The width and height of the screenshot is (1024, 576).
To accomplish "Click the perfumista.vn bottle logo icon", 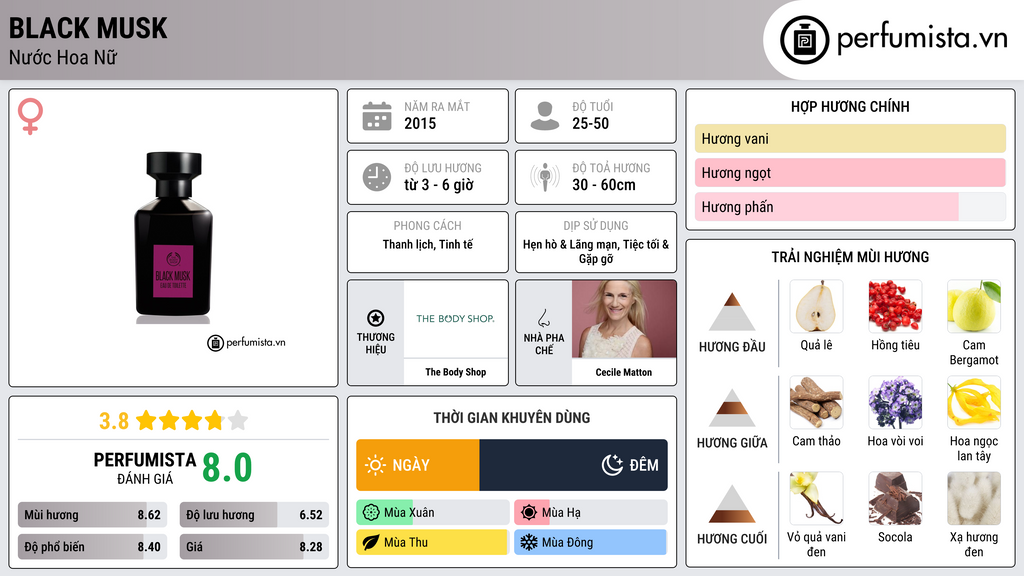I will click(x=805, y=40).
